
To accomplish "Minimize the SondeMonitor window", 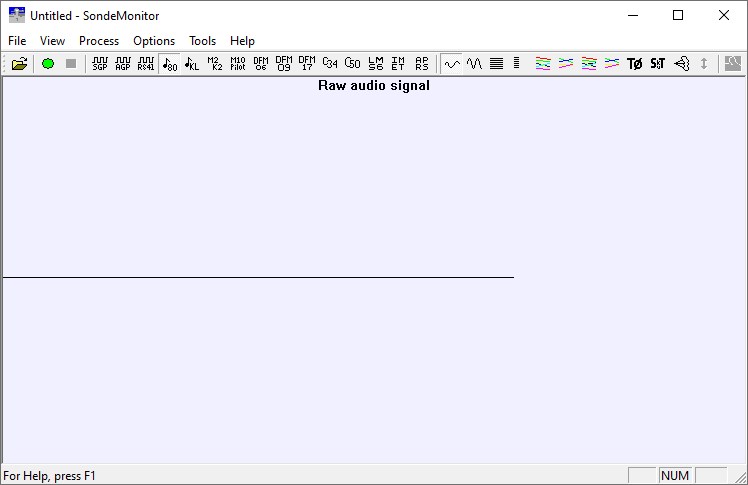I will click(633, 15).
